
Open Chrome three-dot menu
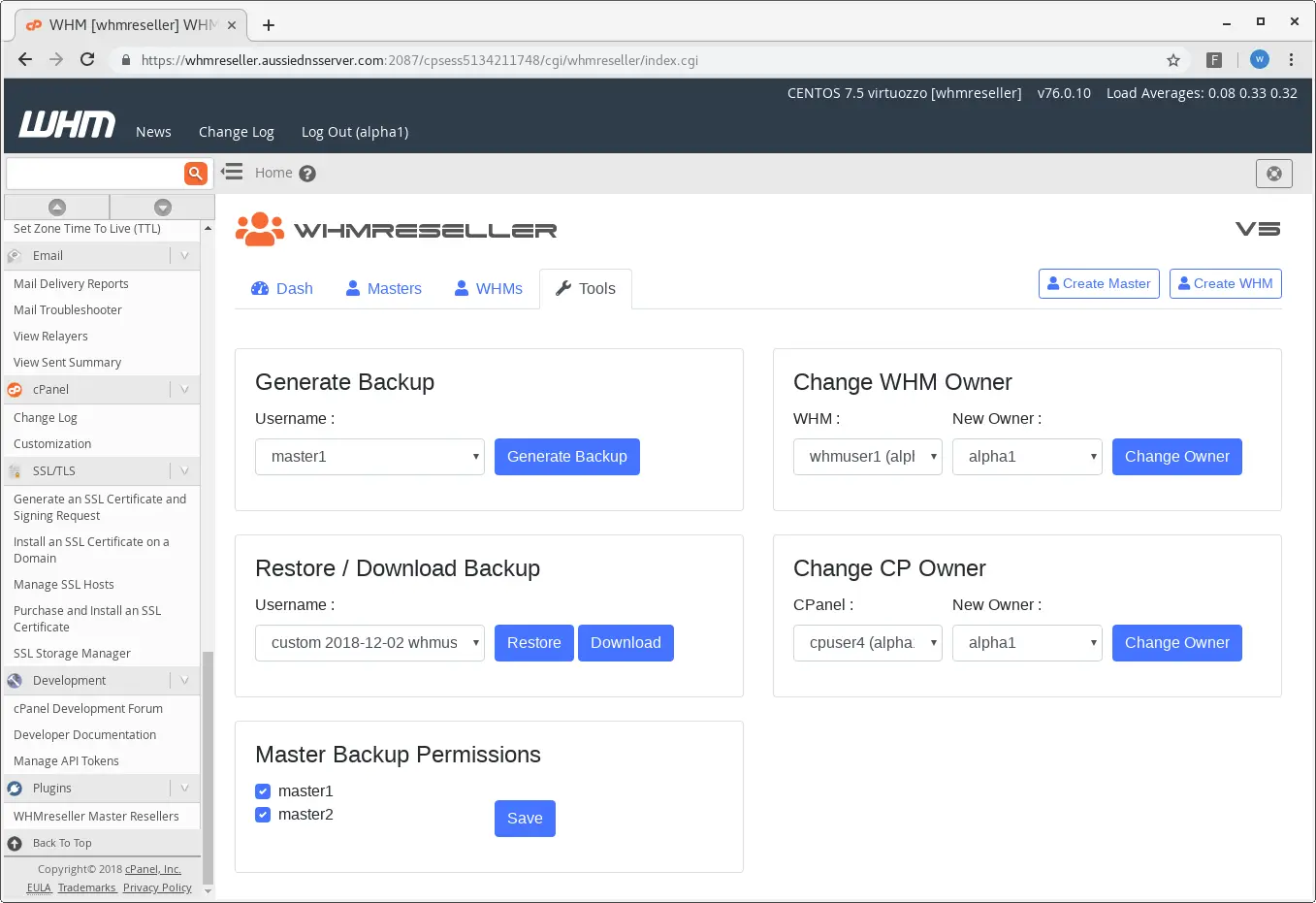pyautogui.click(x=1291, y=60)
